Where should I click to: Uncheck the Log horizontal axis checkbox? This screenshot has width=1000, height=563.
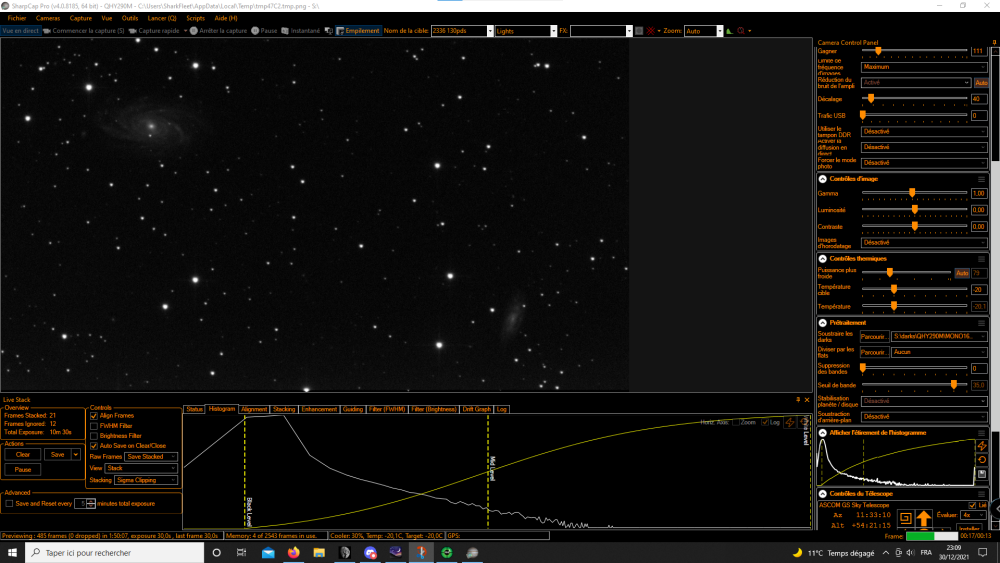click(765, 422)
